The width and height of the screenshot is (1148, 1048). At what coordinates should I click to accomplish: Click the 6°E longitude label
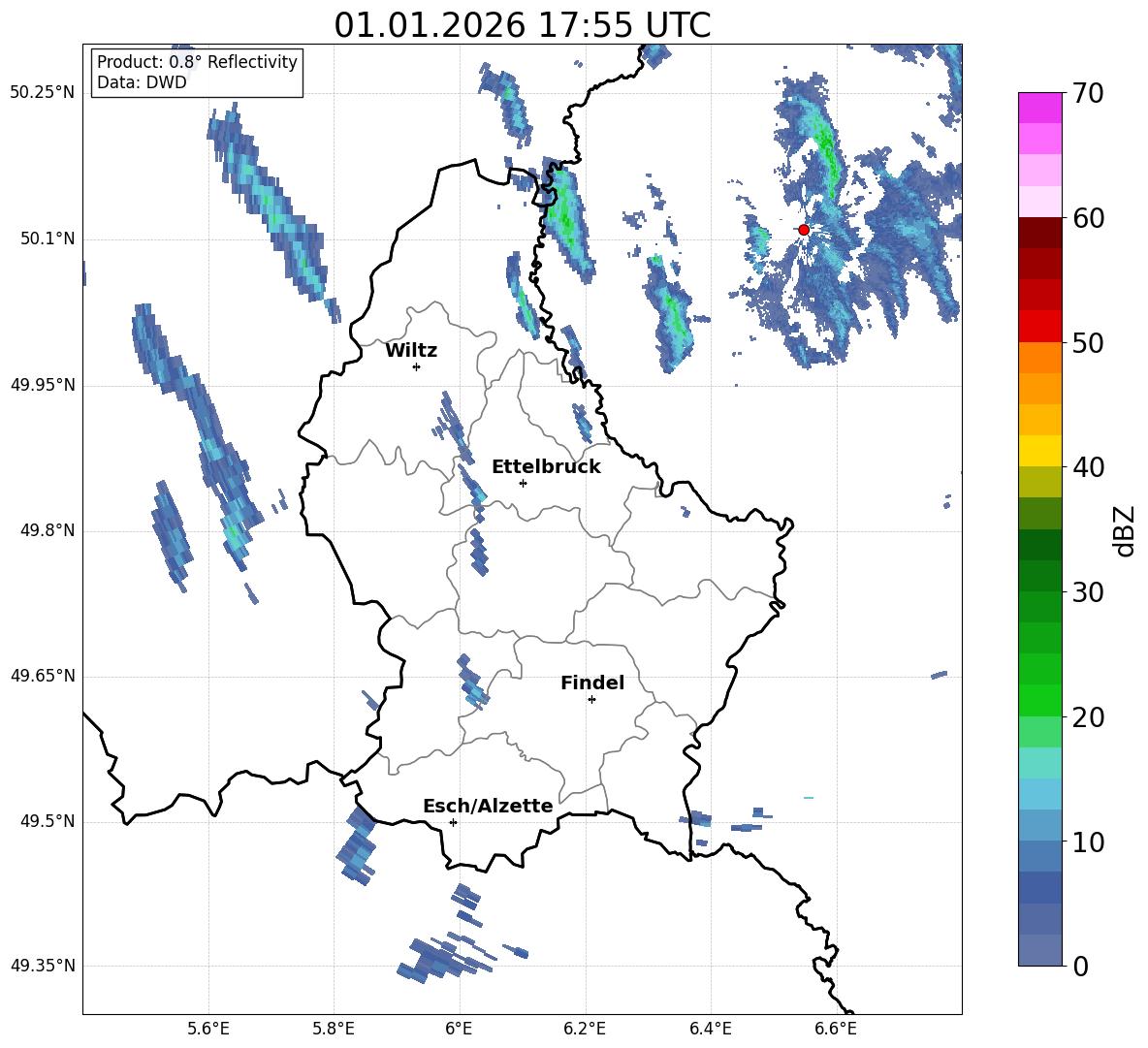click(459, 1029)
